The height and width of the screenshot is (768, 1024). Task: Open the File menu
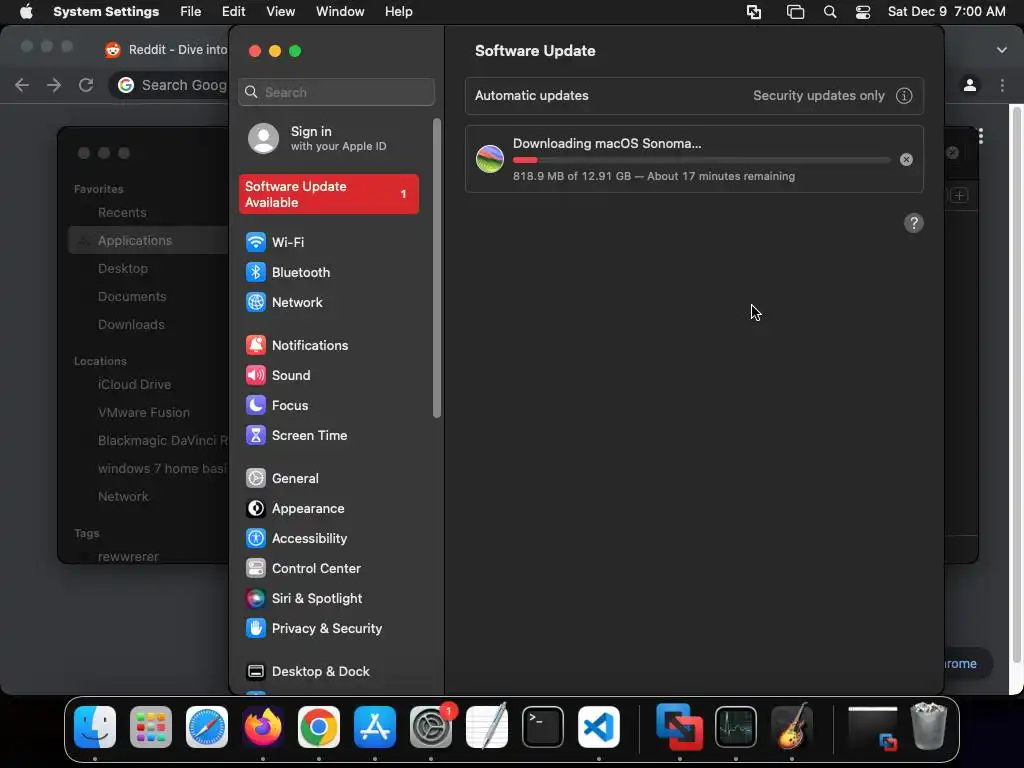coord(191,12)
